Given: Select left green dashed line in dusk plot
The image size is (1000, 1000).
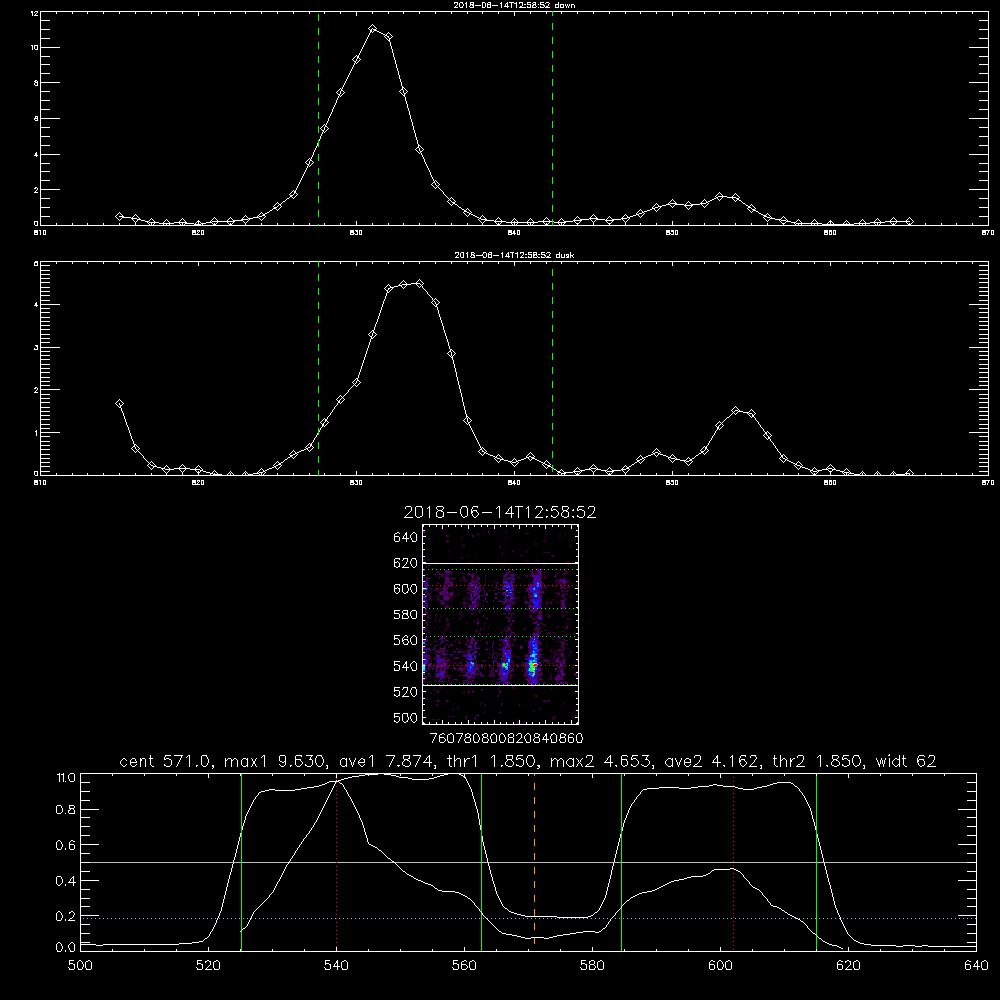Looking at the screenshot, I should 318,369.
